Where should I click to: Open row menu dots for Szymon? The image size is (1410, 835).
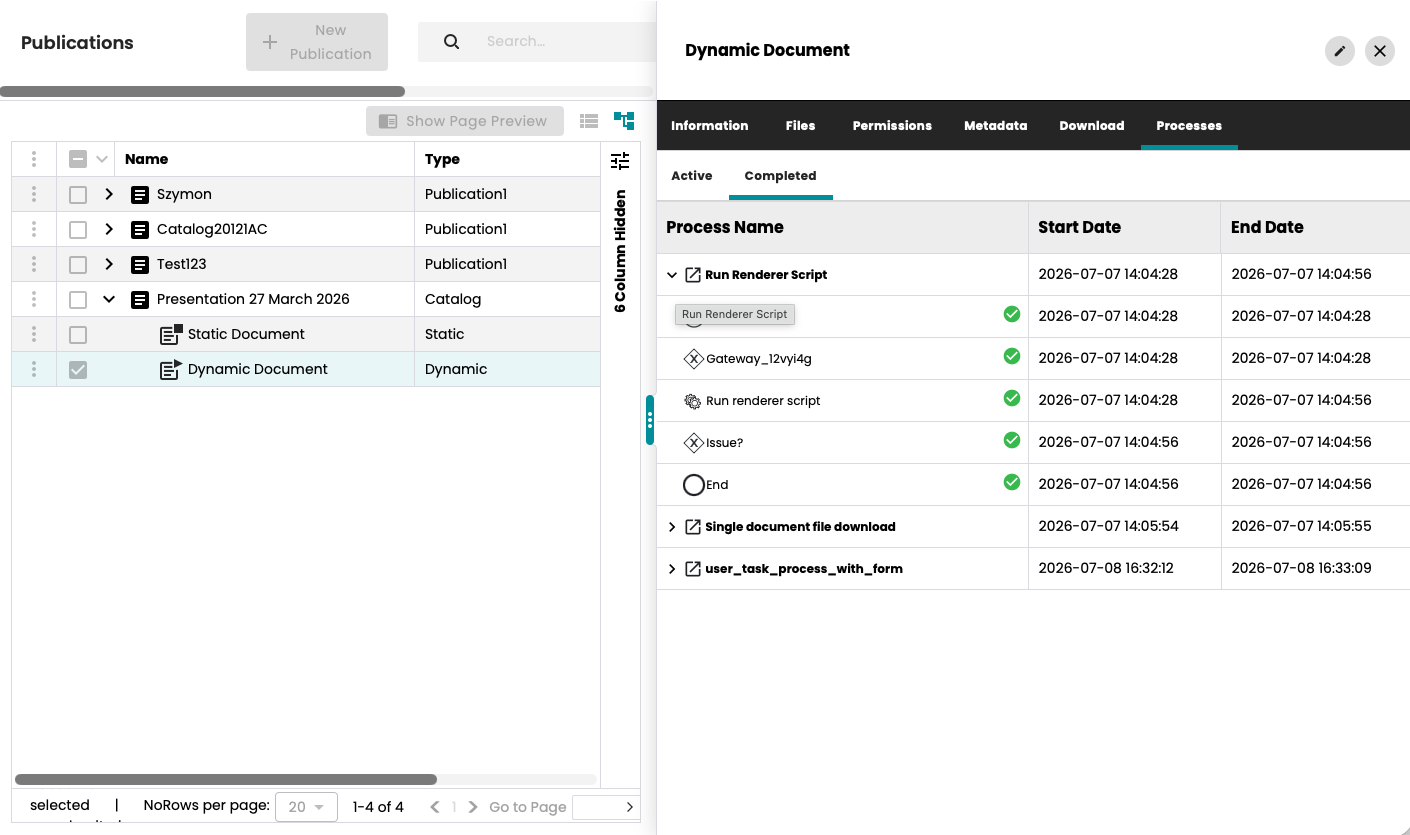pos(34,195)
